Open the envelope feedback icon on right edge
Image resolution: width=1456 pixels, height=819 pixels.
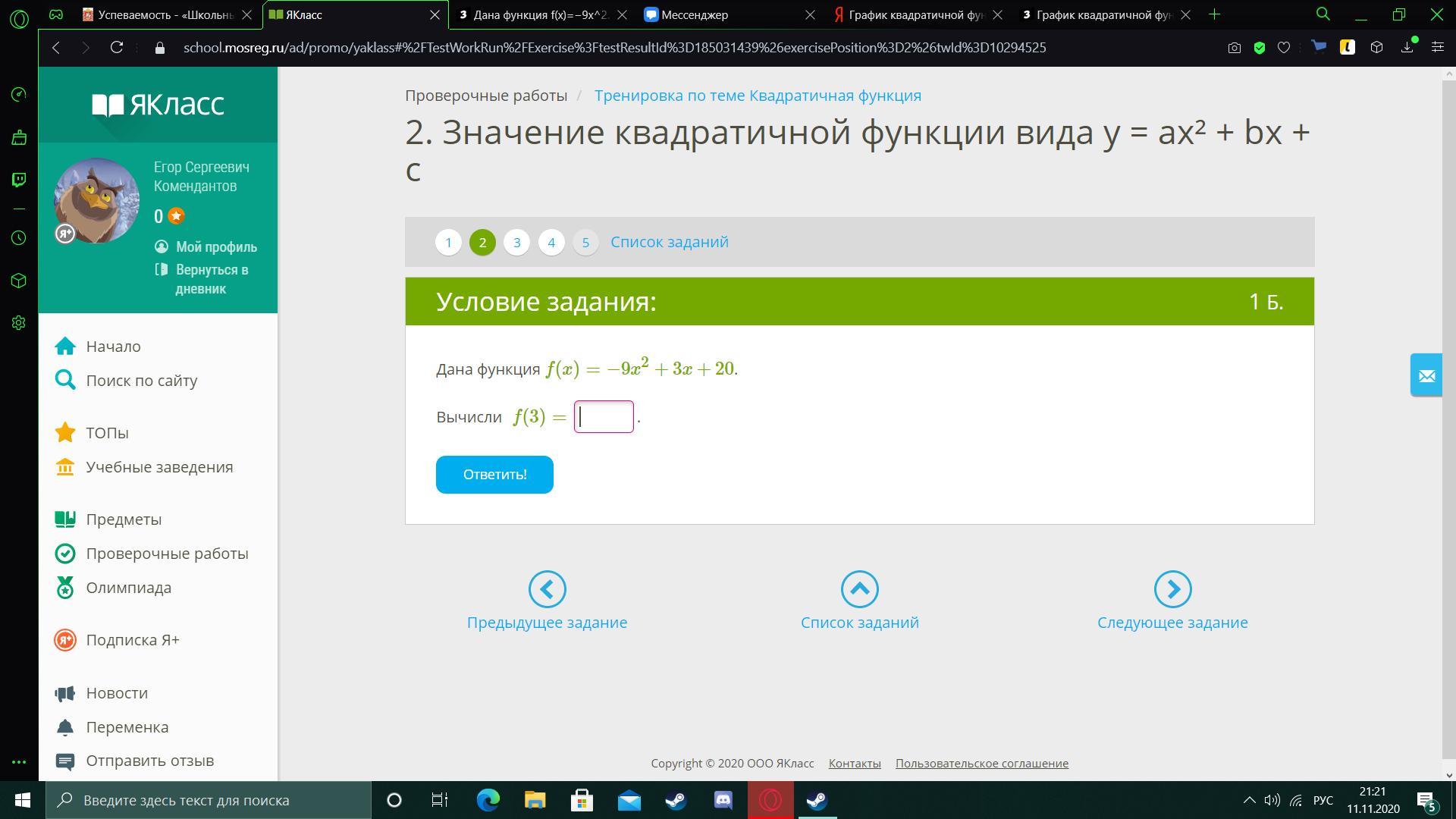[1426, 375]
